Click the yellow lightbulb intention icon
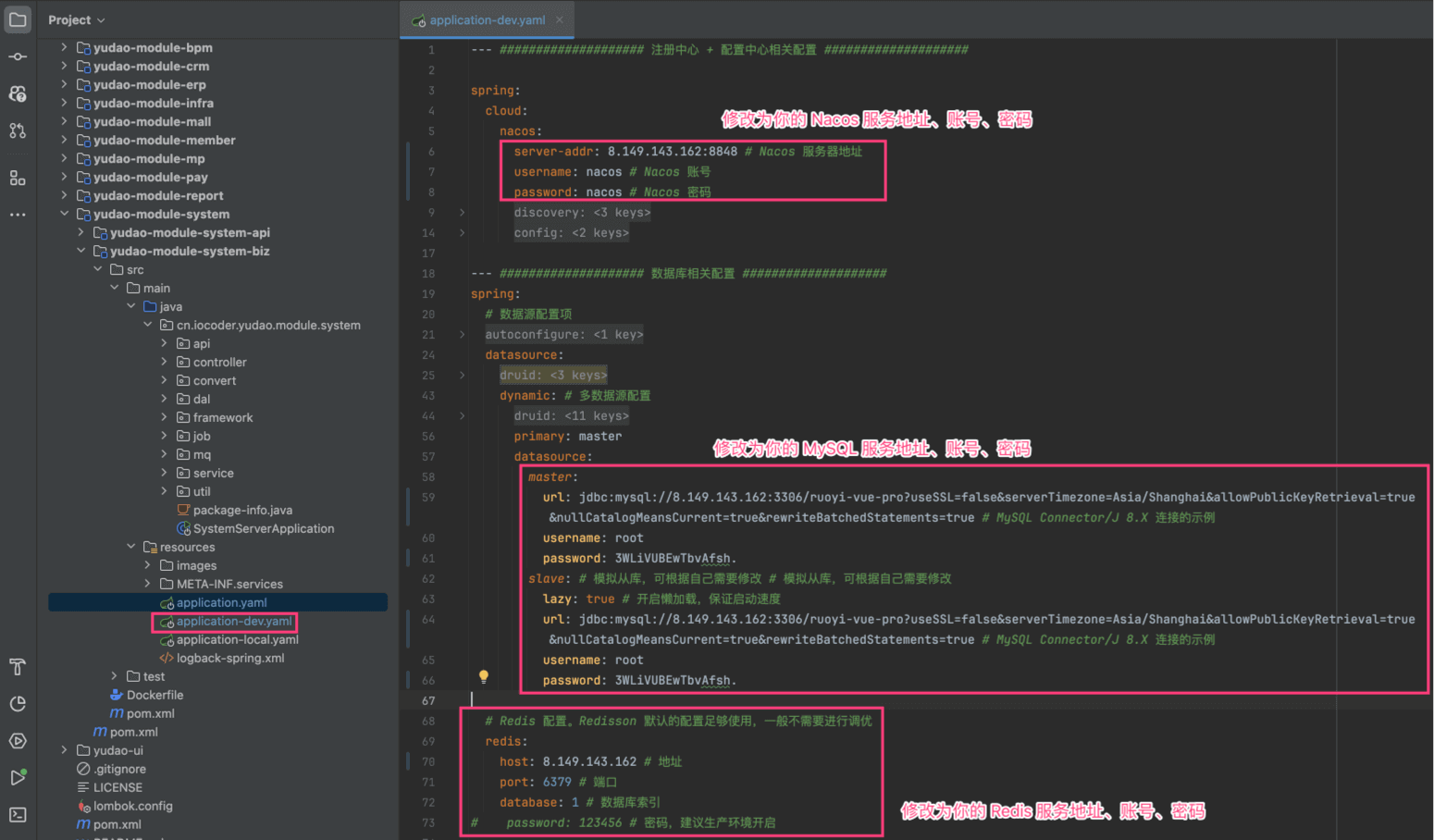The height and width of the screenshot is (840, 1434). point(483,677)
